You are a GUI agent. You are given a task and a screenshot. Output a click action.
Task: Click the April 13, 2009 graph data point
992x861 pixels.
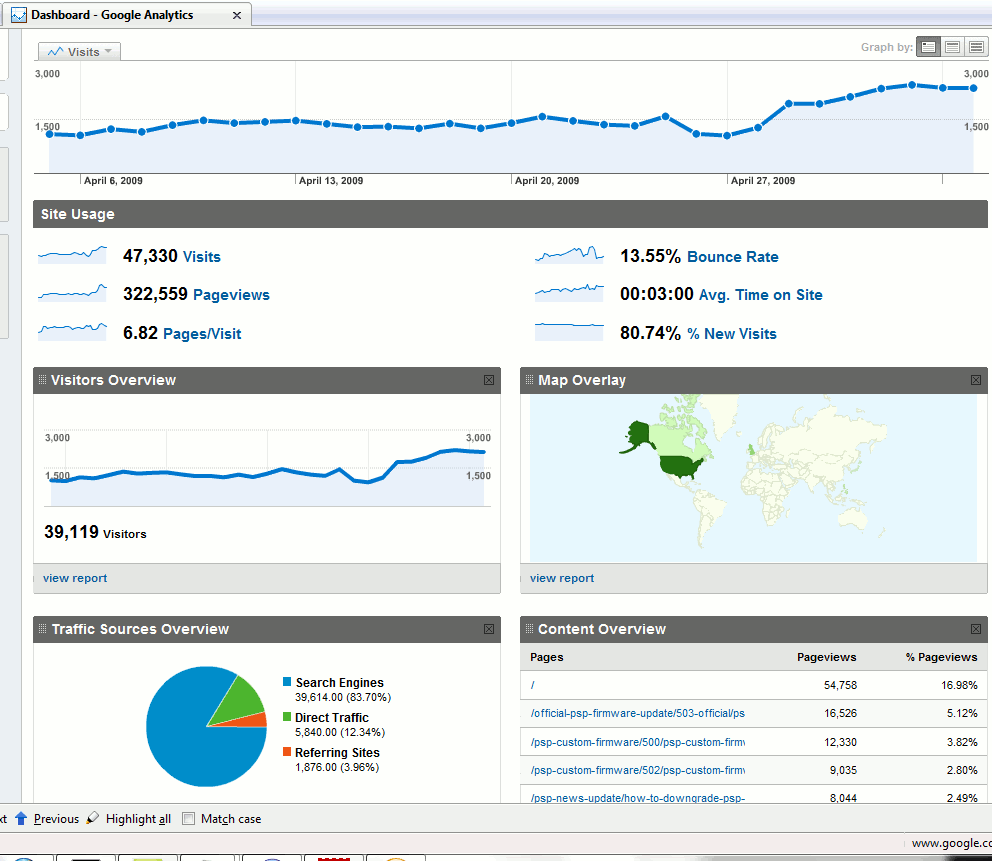point(295,120)
